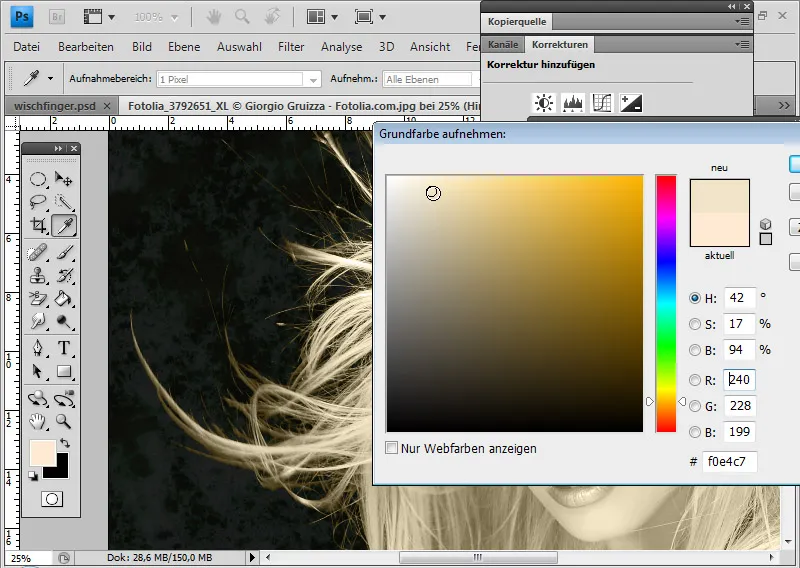800x568 pixels.
Task: Select the Path Selection arrow tool
Action: click(38, 371)
